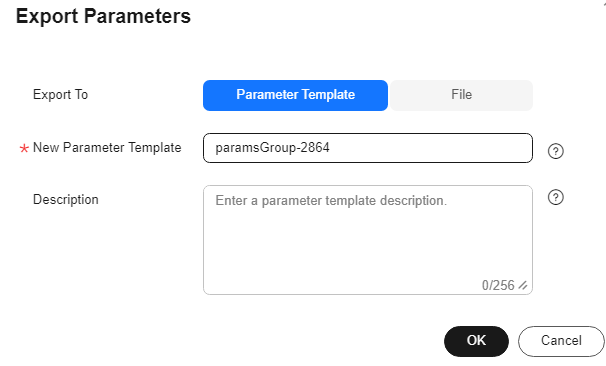Click the blank area below File option
This screenshot has width=606, height=366.
[x=461, y=122]
